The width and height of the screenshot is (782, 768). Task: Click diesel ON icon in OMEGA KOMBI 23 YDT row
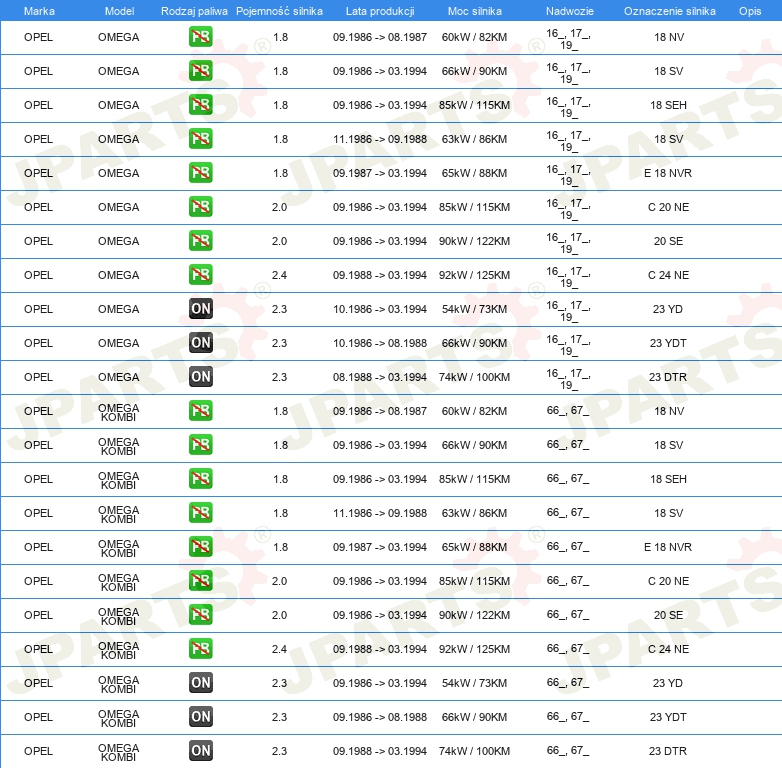200,717
